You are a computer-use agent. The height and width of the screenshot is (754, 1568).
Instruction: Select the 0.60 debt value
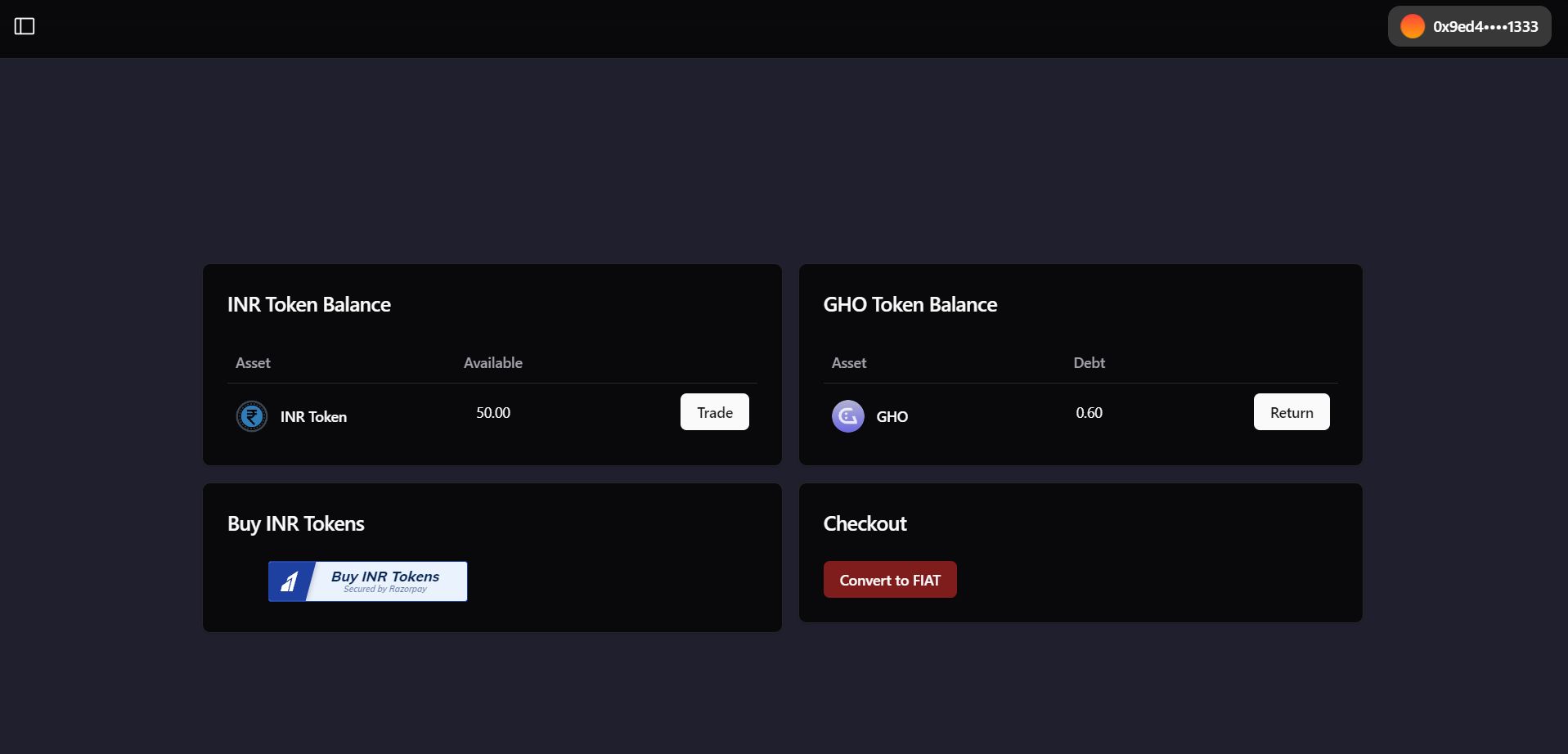point(1090,413)
